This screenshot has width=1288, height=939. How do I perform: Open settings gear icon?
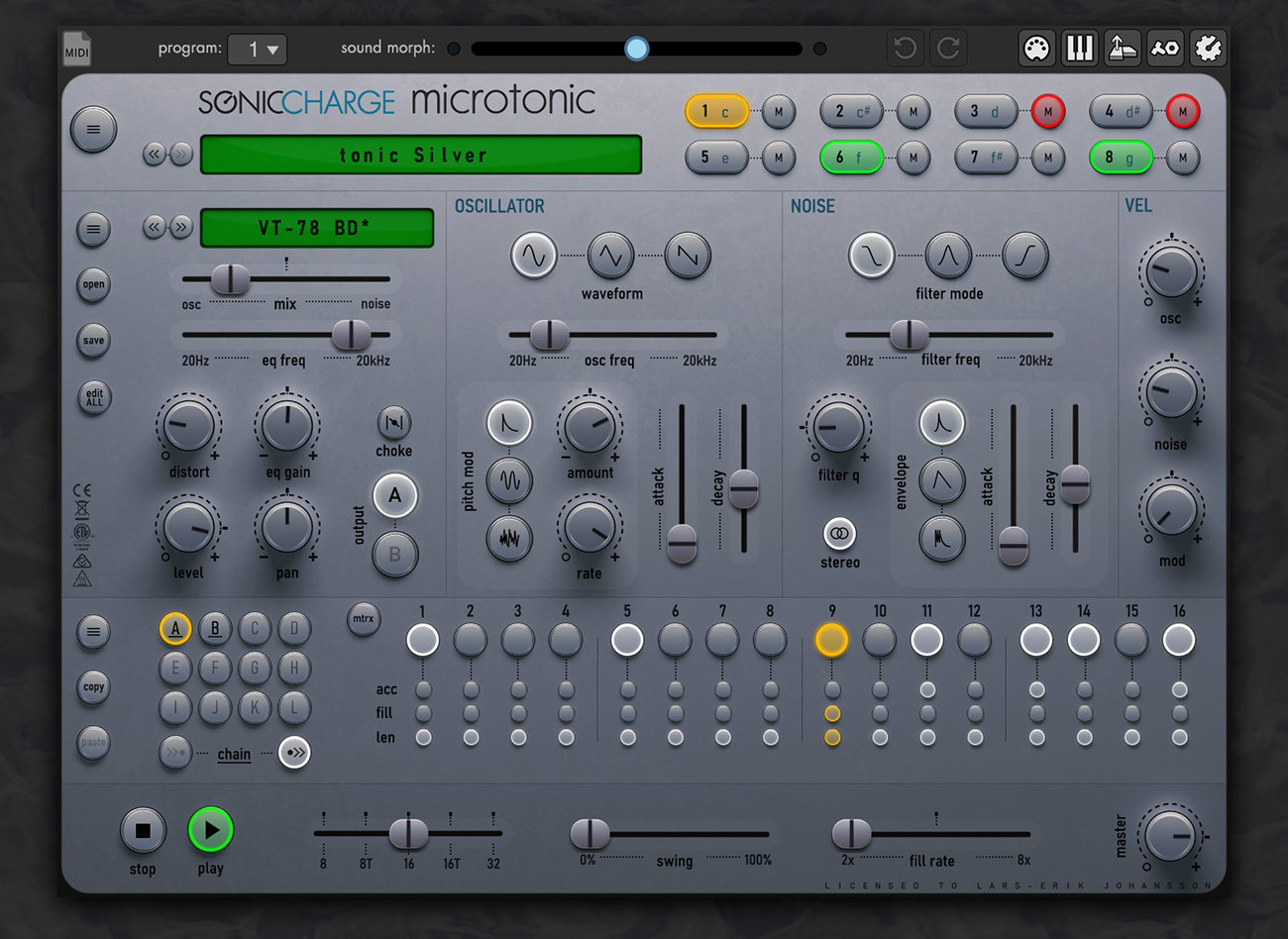click(x=1209, y=48)
